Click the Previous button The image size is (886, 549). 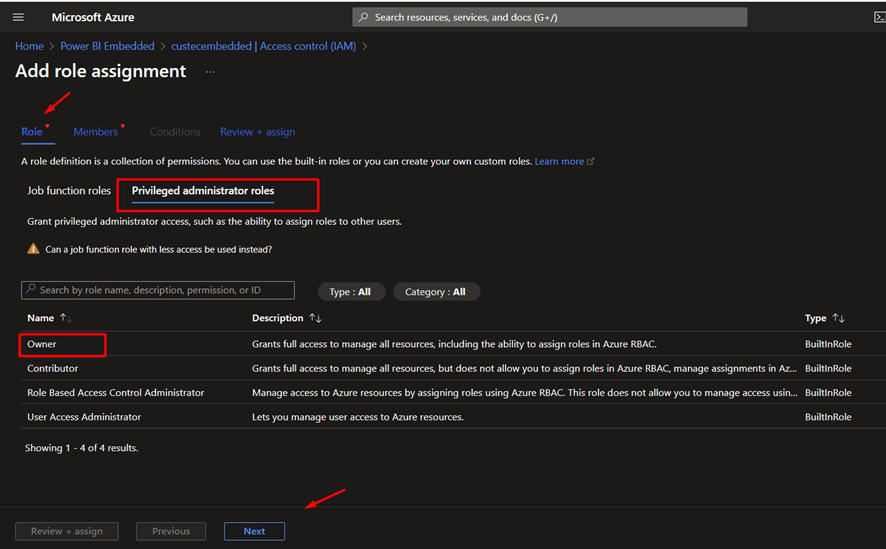(x=171, y=531)
